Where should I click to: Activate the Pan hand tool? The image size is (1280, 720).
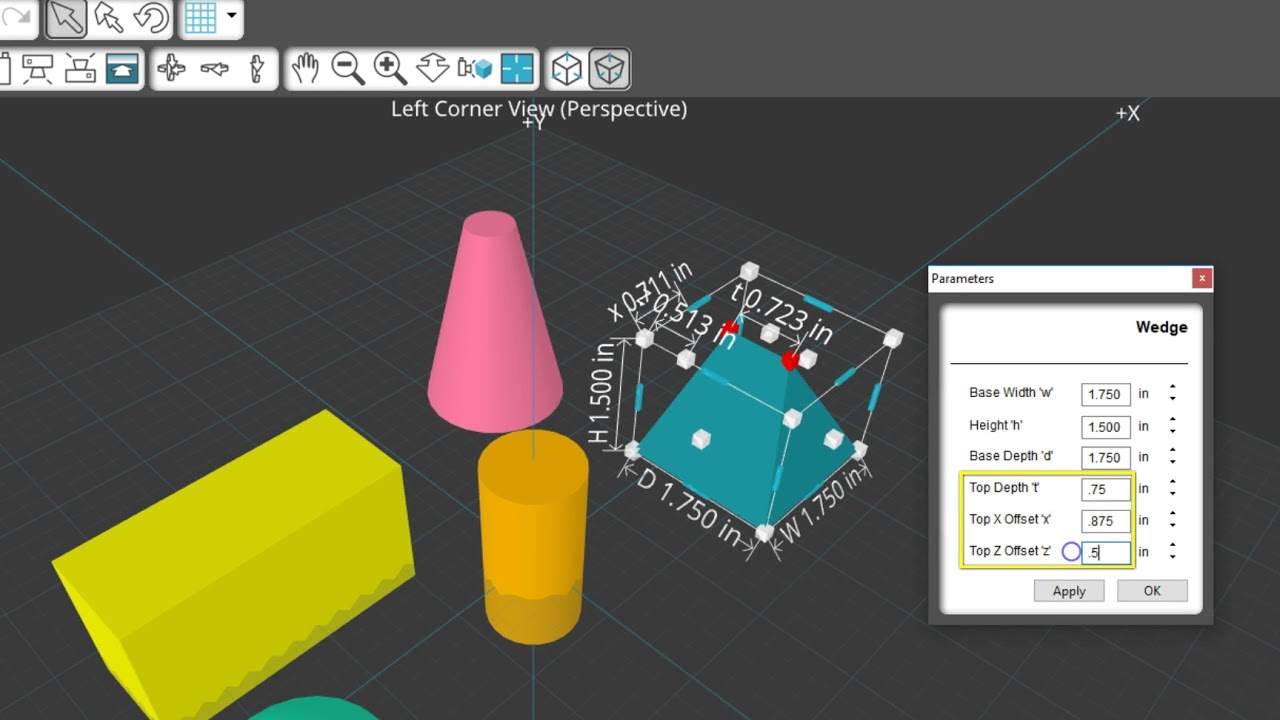pyautogui.click(x=305, y=68)
